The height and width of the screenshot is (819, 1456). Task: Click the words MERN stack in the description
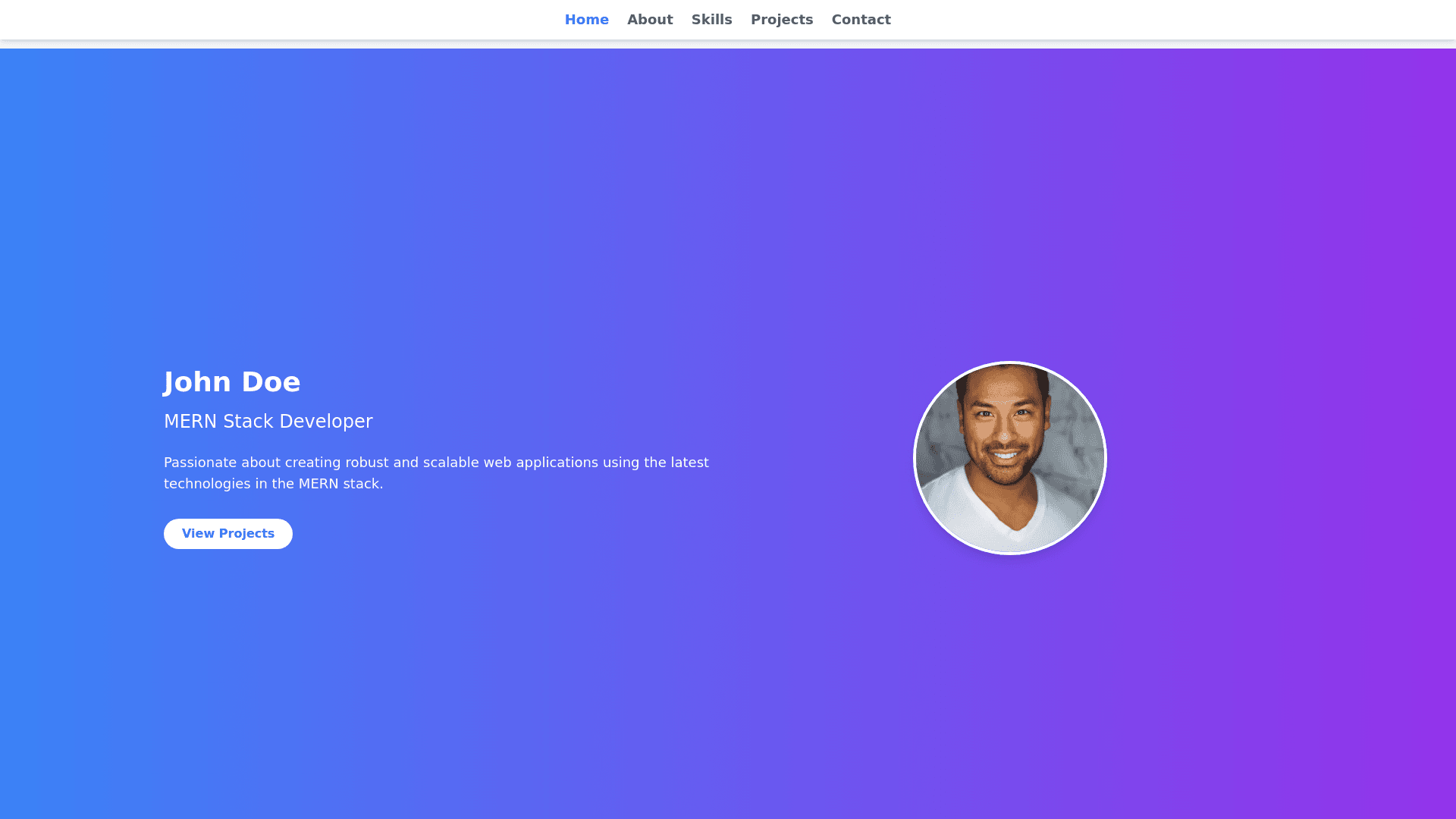pos(338,484)
